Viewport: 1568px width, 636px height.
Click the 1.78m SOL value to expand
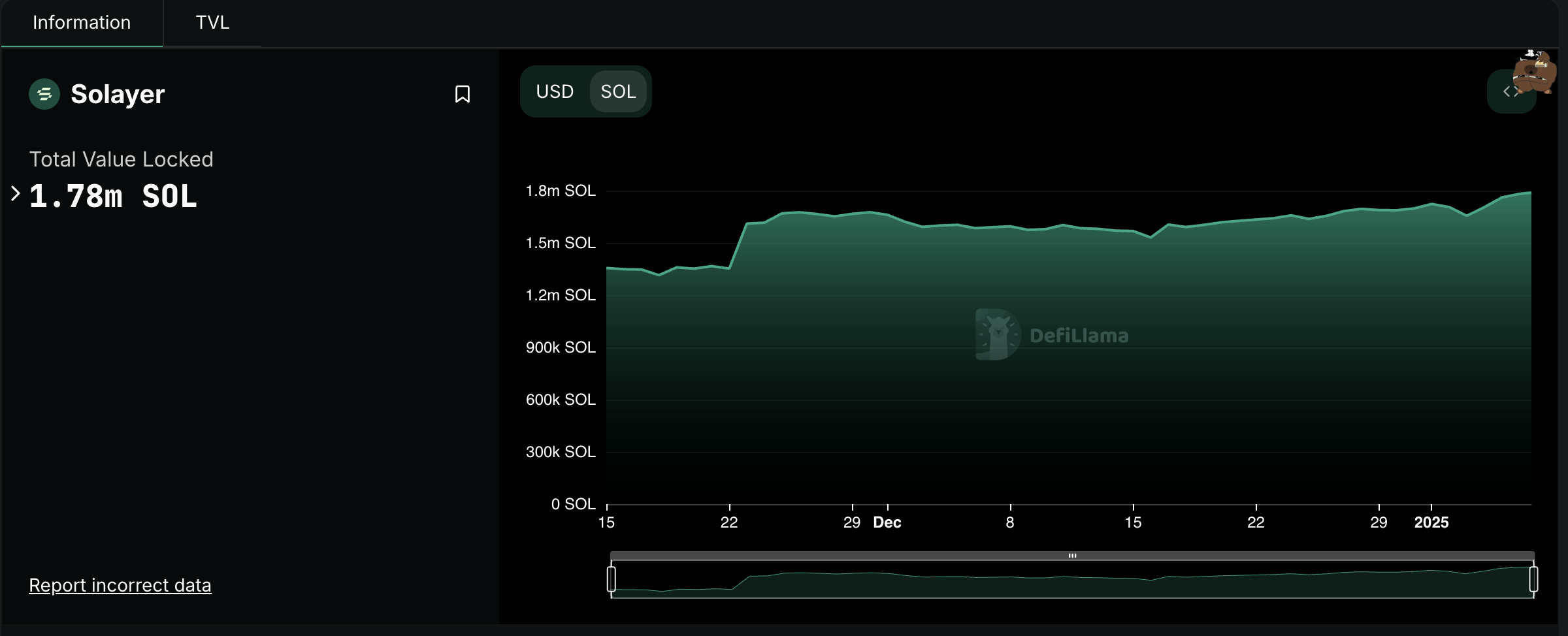point(113,197)
